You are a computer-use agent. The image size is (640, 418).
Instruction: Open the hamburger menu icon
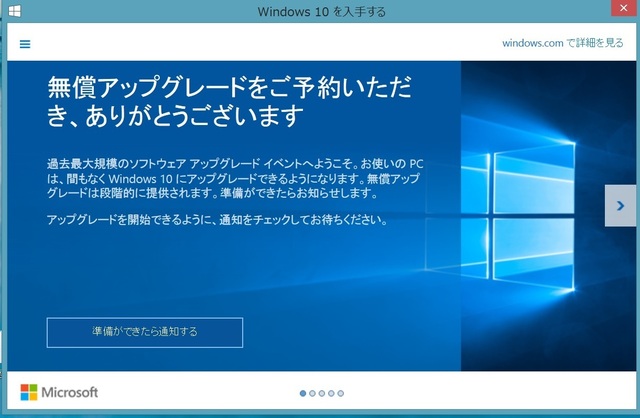click(x=25, y=44)
